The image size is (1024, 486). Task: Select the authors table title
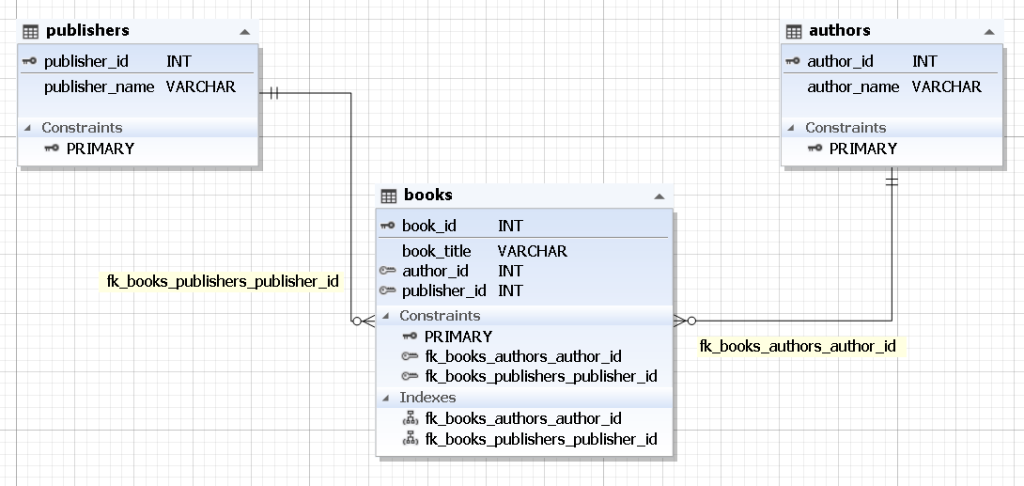tap(839, 30)
